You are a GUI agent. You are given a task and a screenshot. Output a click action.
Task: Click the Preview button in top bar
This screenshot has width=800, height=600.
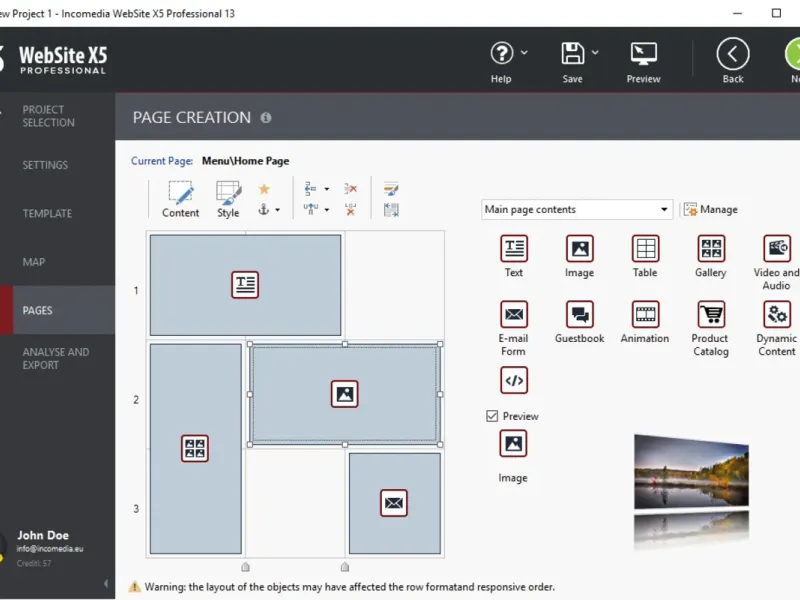pyautogui.click(x=643, y=62)
